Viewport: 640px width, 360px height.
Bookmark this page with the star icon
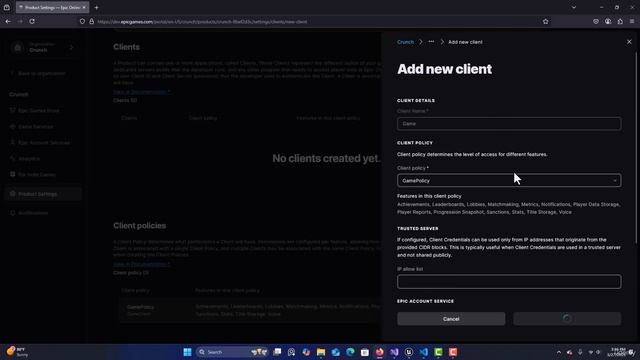(x=545, y=22)
